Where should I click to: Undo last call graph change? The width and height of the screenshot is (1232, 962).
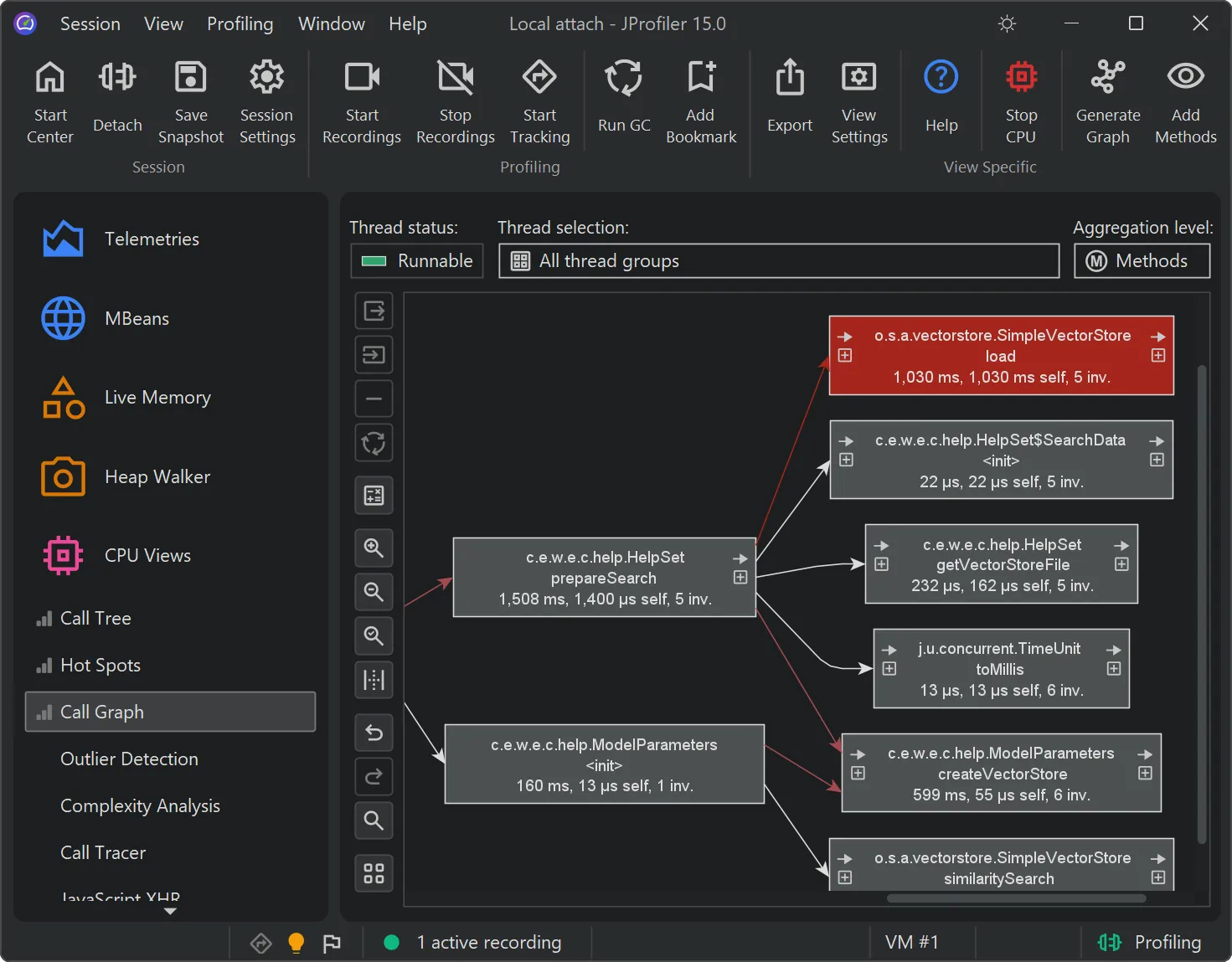(374, 732)
